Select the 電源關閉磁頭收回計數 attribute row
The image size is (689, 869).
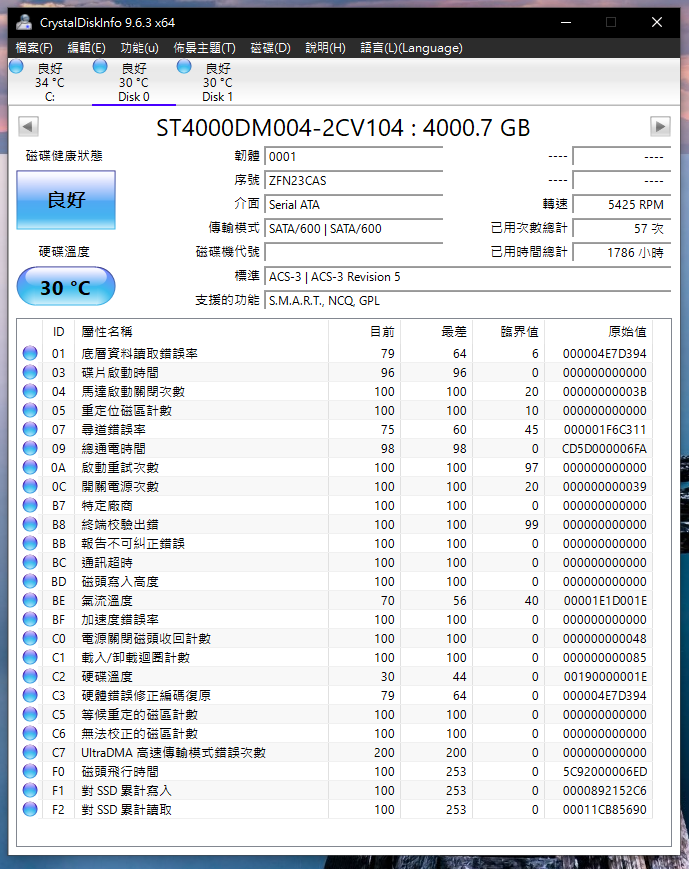(x=336, y=638)
